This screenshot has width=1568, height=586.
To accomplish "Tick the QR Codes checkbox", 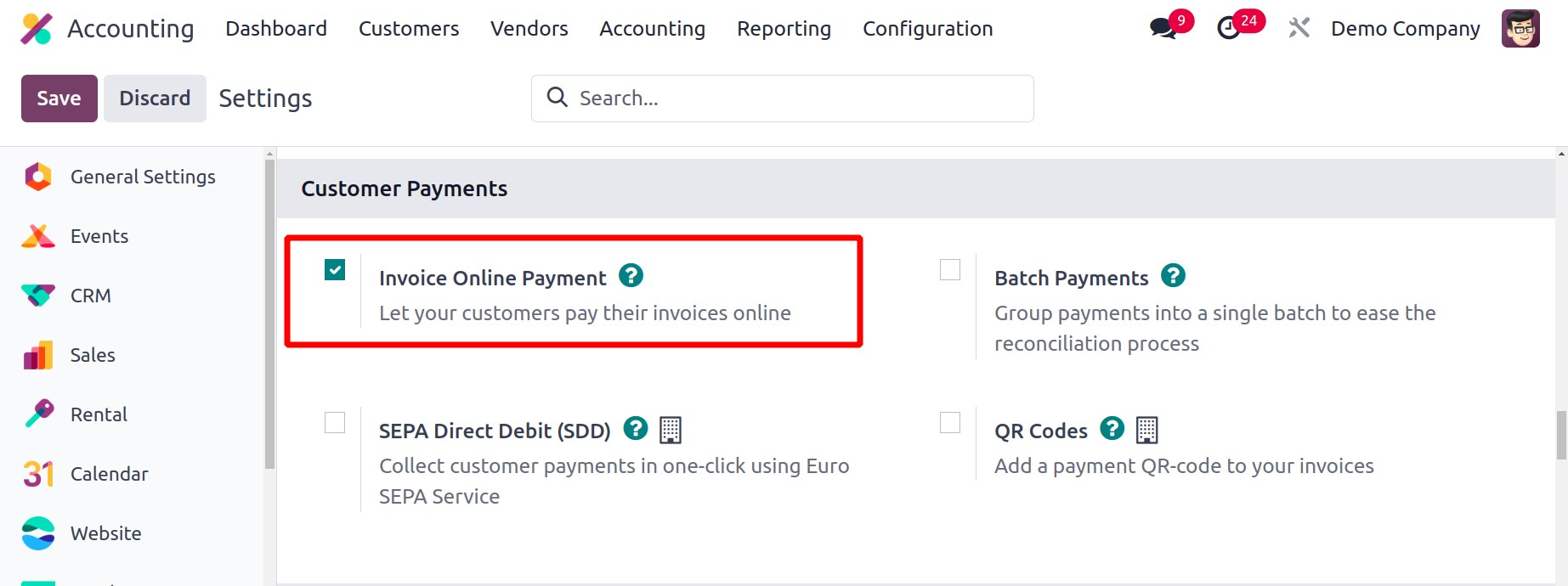I will [950, 423].
